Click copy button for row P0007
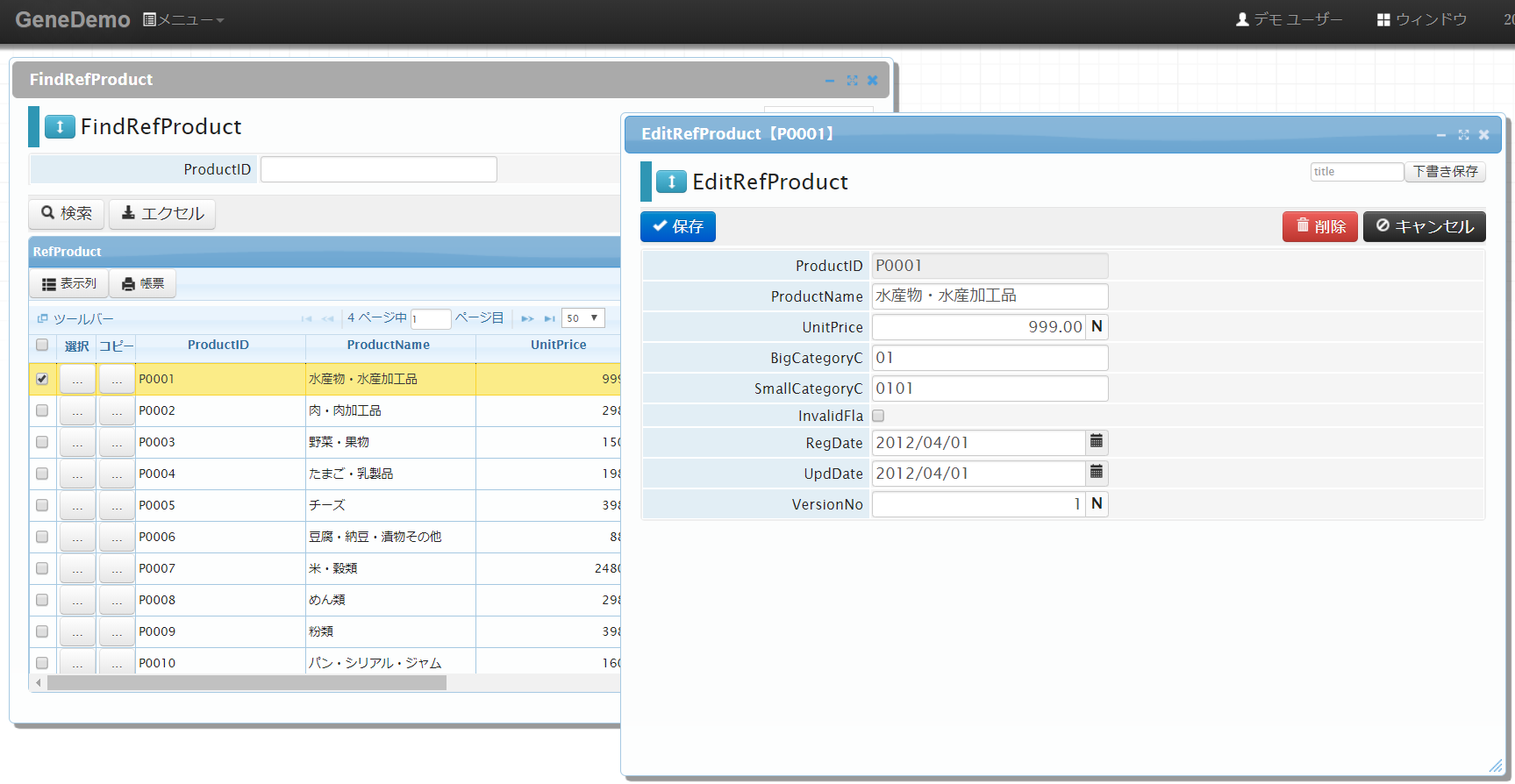This screenshot has width=1515, height=784. (117, 568)
